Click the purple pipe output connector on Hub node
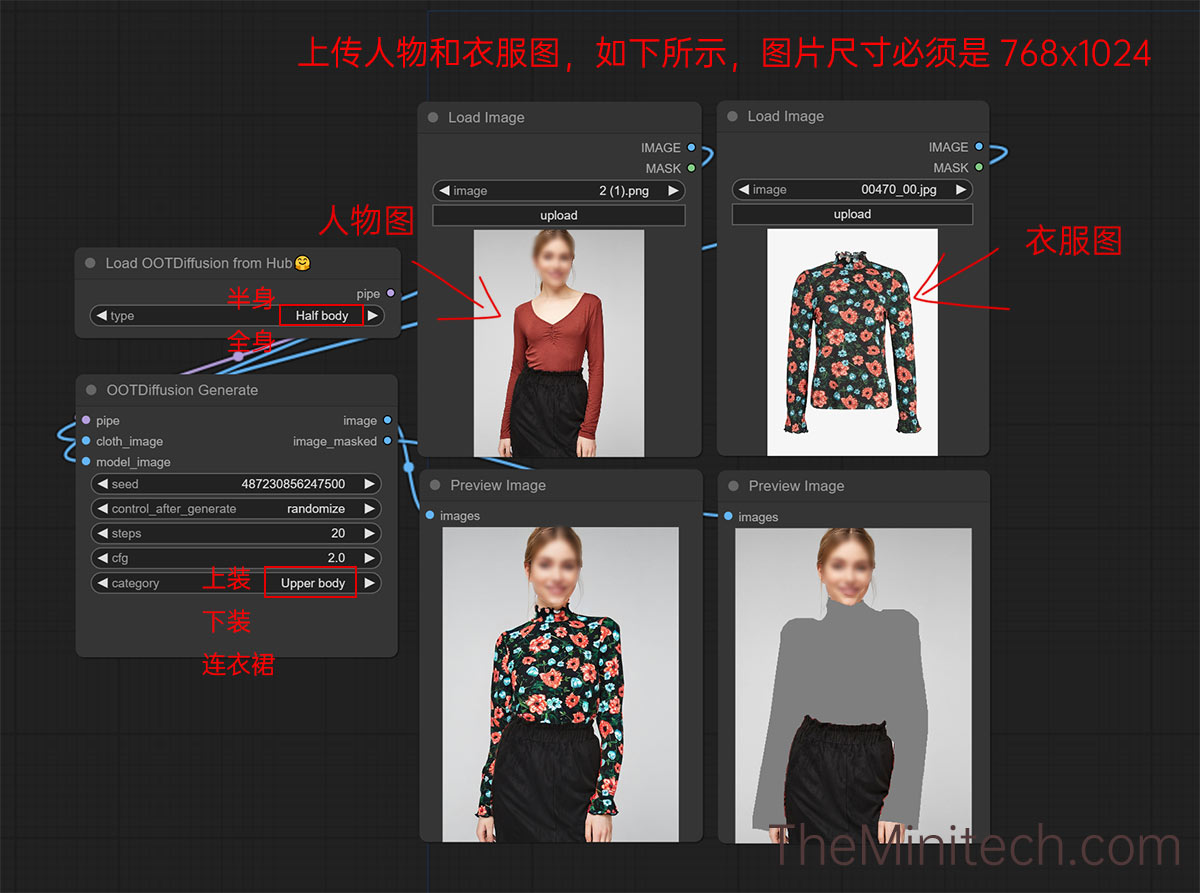 [x=390, y=294]
